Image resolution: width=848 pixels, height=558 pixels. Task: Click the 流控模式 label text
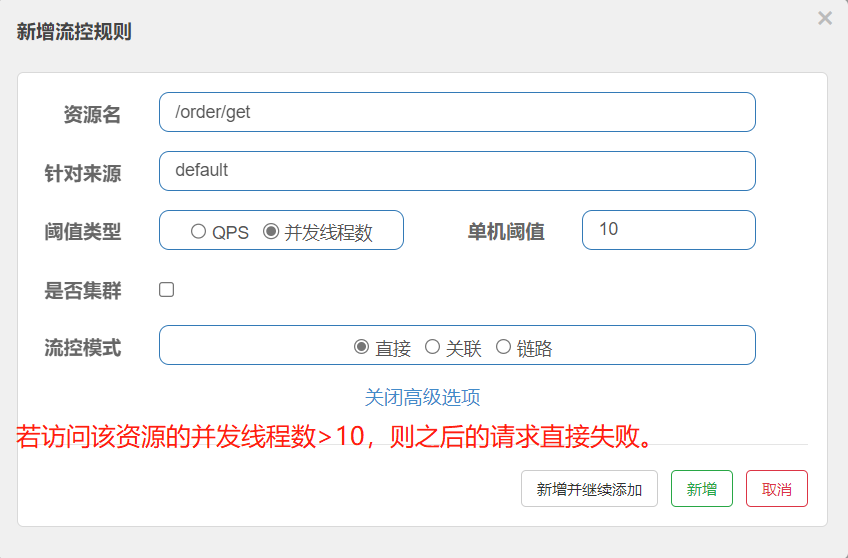[x=83, y=348]
